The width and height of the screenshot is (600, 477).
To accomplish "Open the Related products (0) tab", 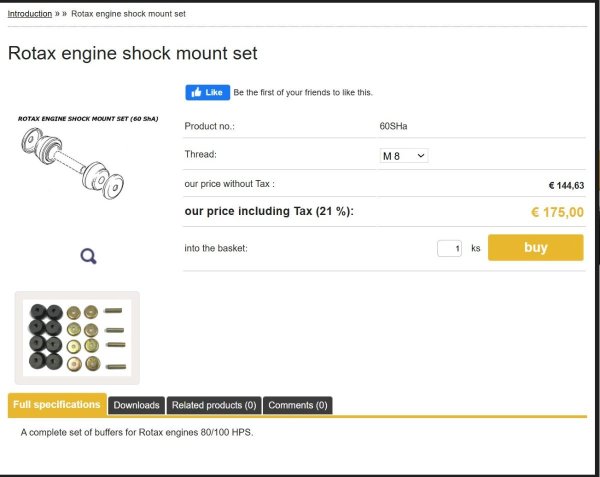I will point(213,405).
